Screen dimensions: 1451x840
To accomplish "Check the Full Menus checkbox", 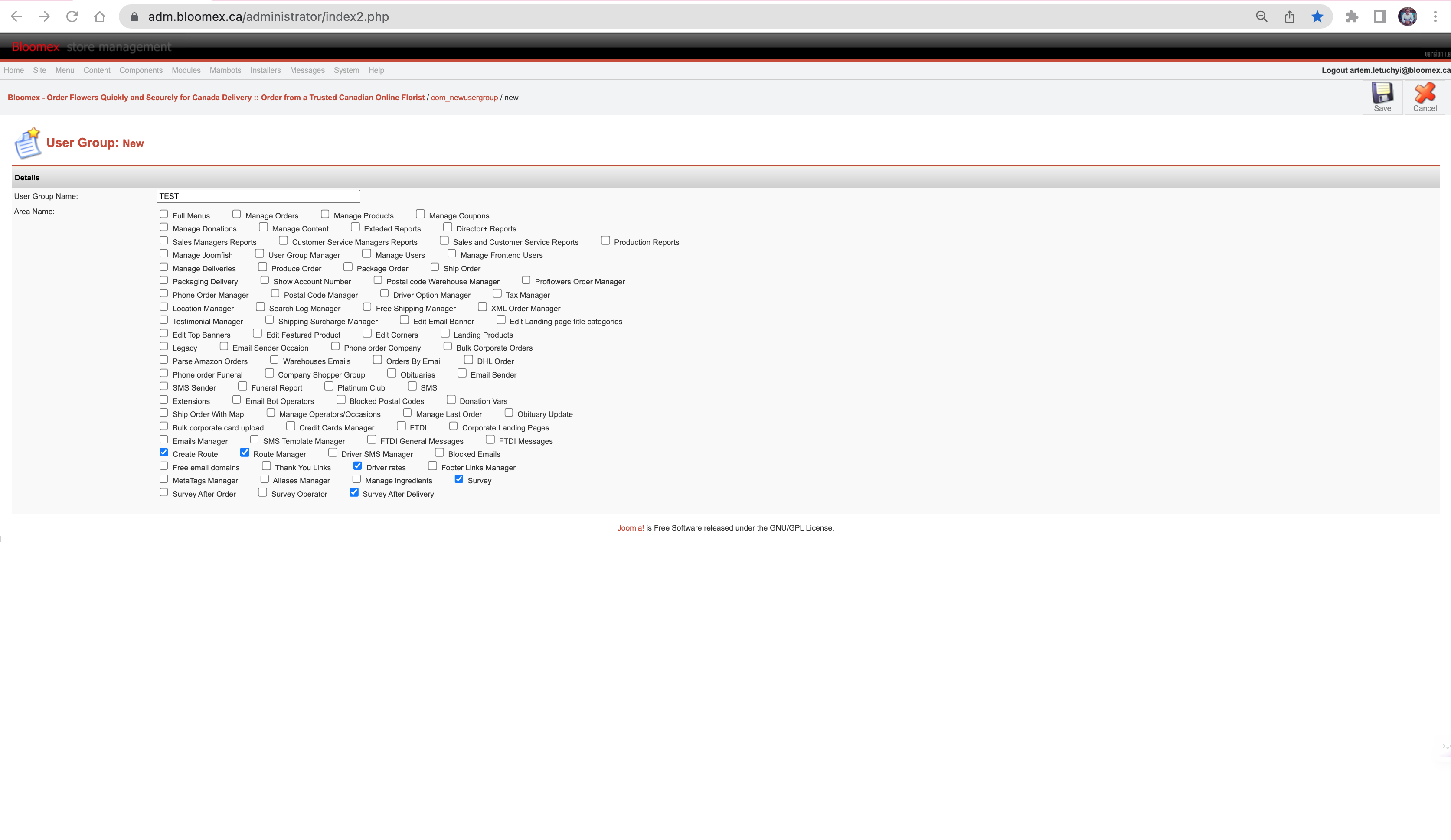I will 163,214.
